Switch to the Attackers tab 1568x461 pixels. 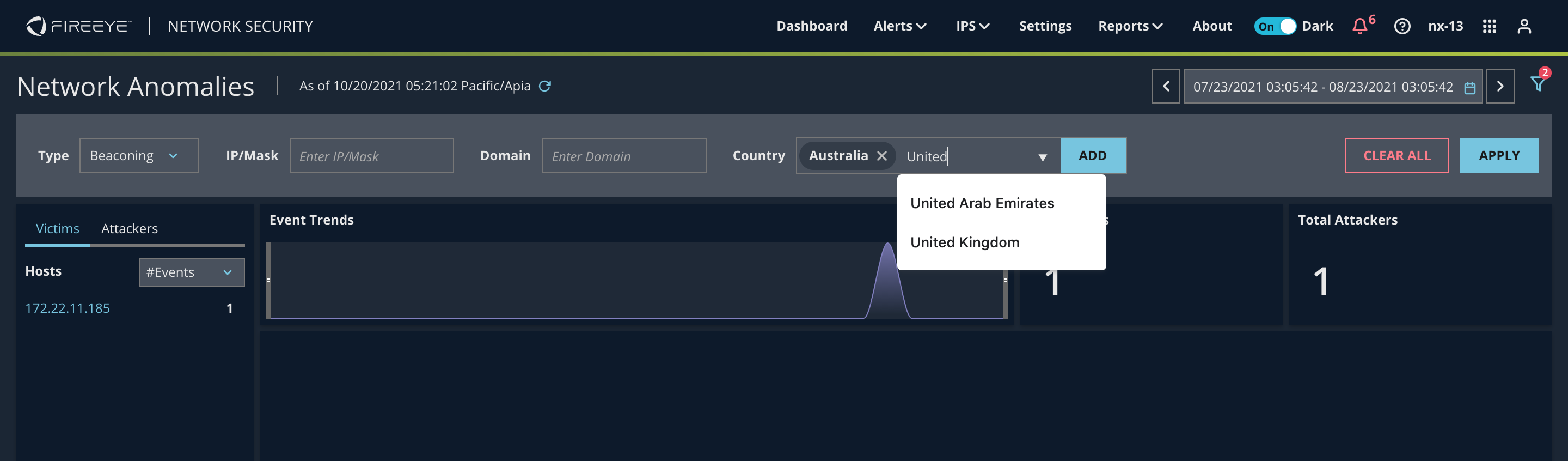pyautogui.click(x=129, y=229)
